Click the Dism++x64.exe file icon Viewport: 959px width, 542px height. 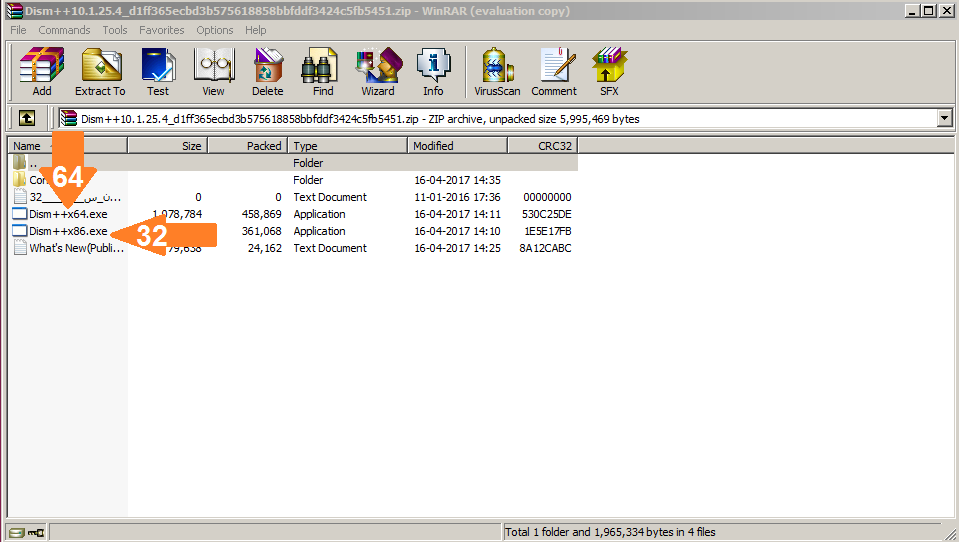[x=20, y=213]
